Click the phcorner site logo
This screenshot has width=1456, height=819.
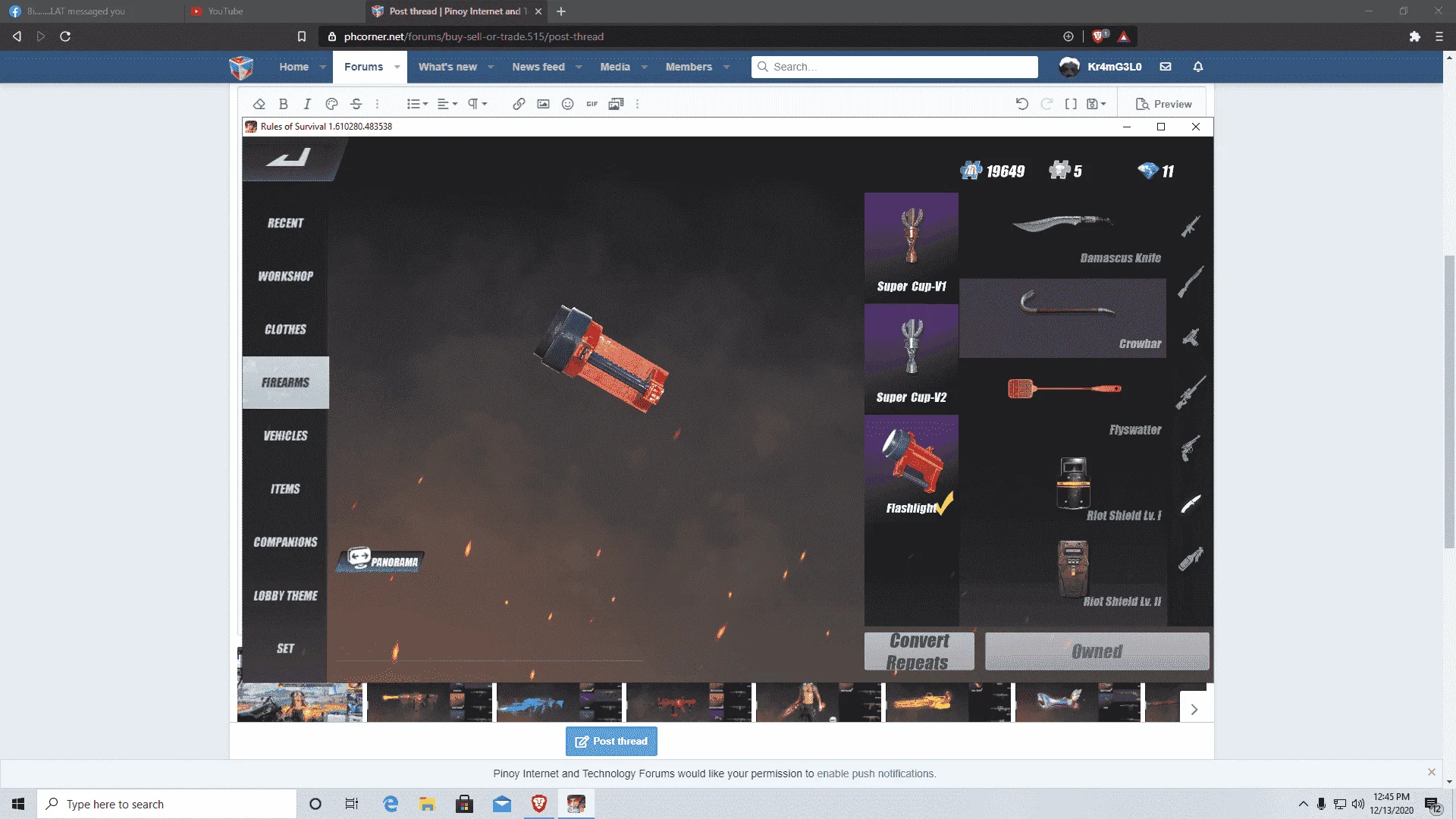pos(241,67)
